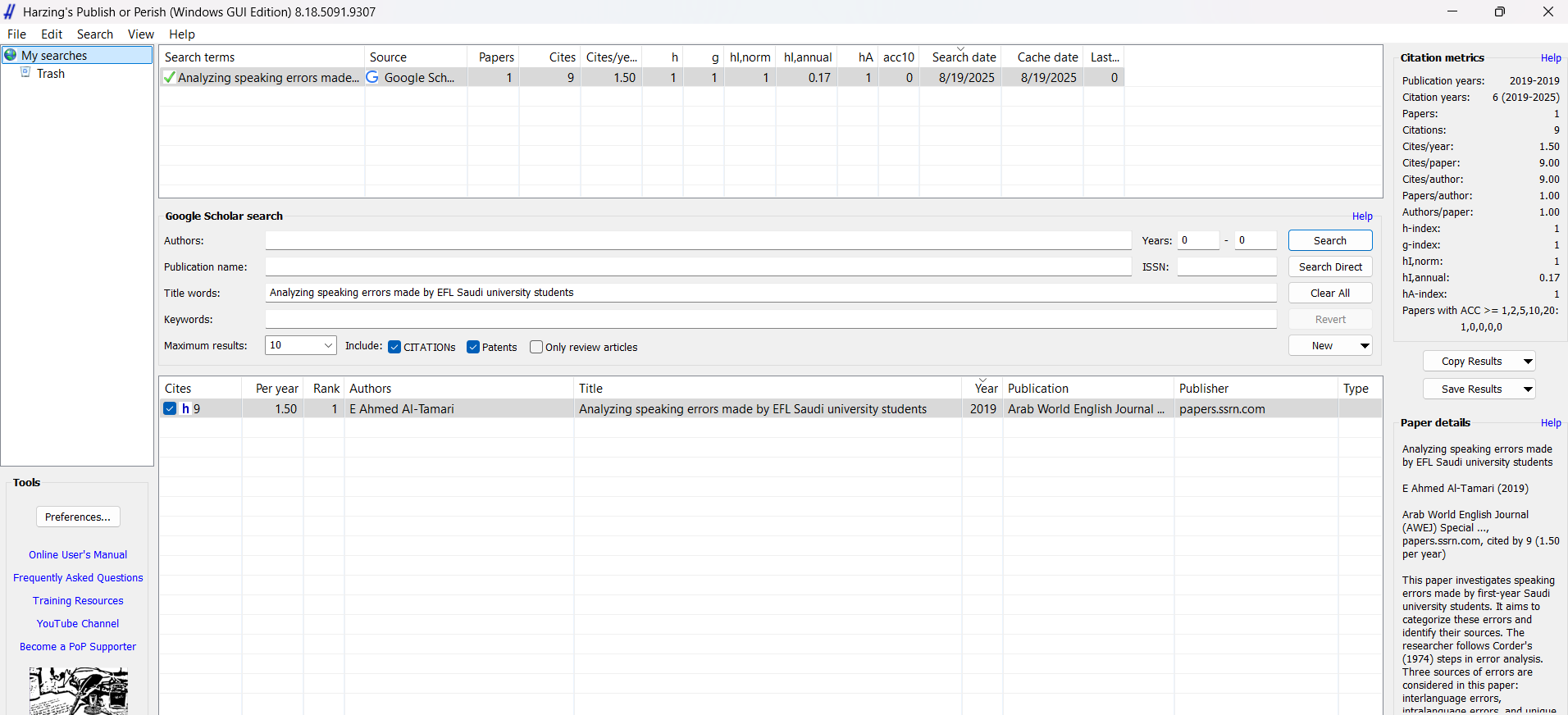Click the Publish or Perish logo drawing
1568x715 pixels.
(x=79, y=690)
